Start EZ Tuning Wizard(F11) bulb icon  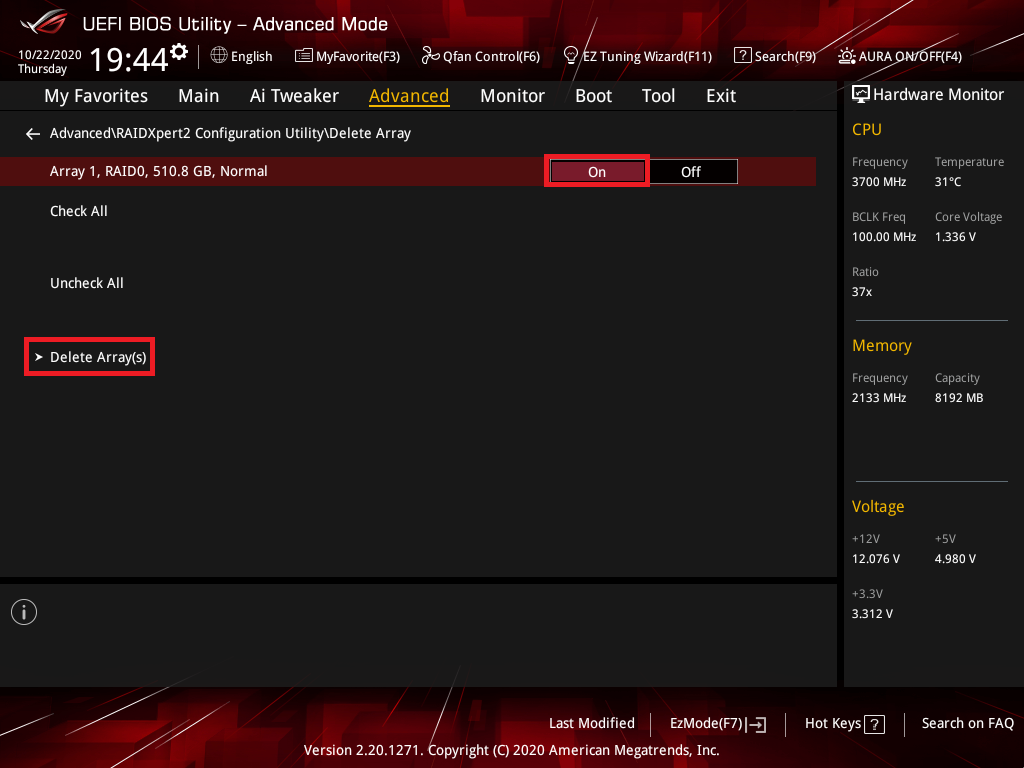[571, 56]
